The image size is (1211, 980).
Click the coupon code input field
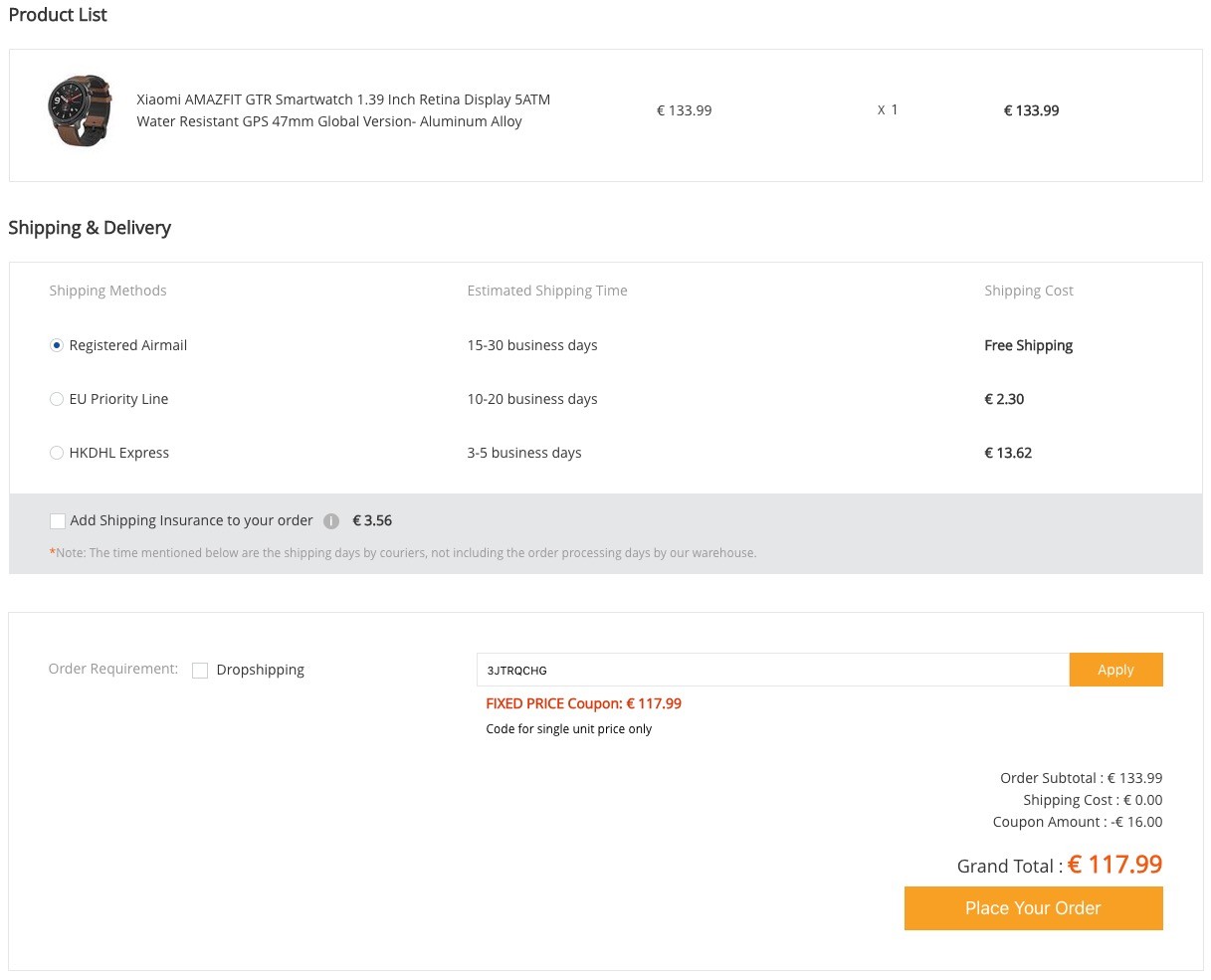pos(773,670)
